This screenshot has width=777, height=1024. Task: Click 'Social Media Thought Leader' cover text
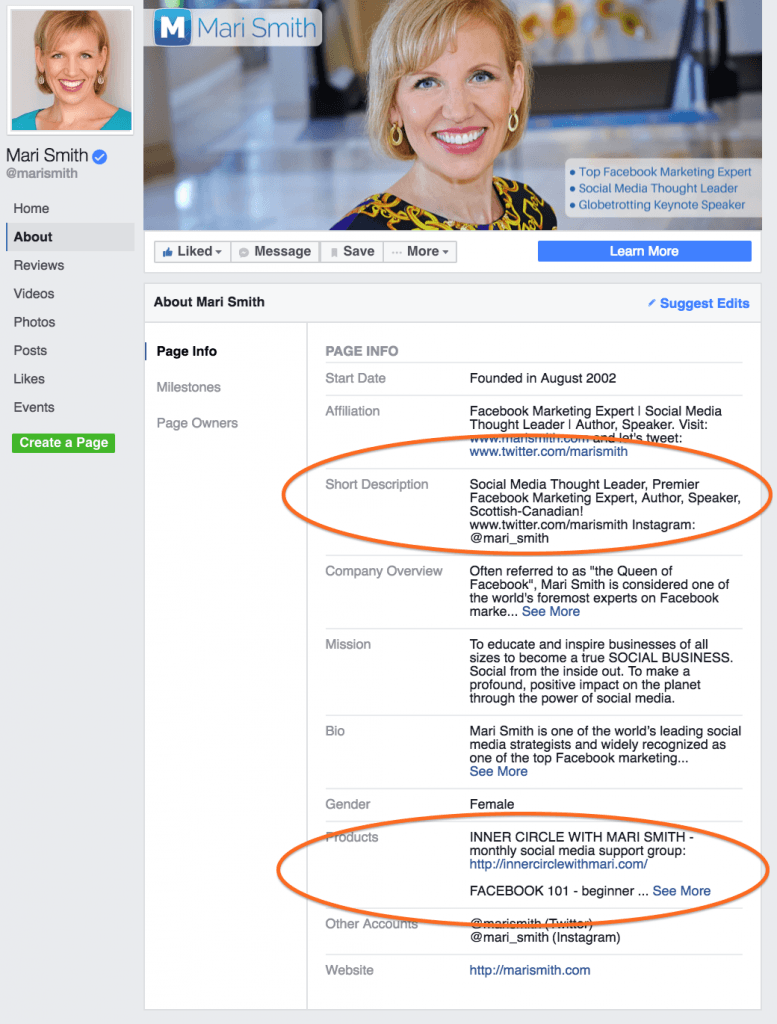pyautogui.click(x=658, y=189)
